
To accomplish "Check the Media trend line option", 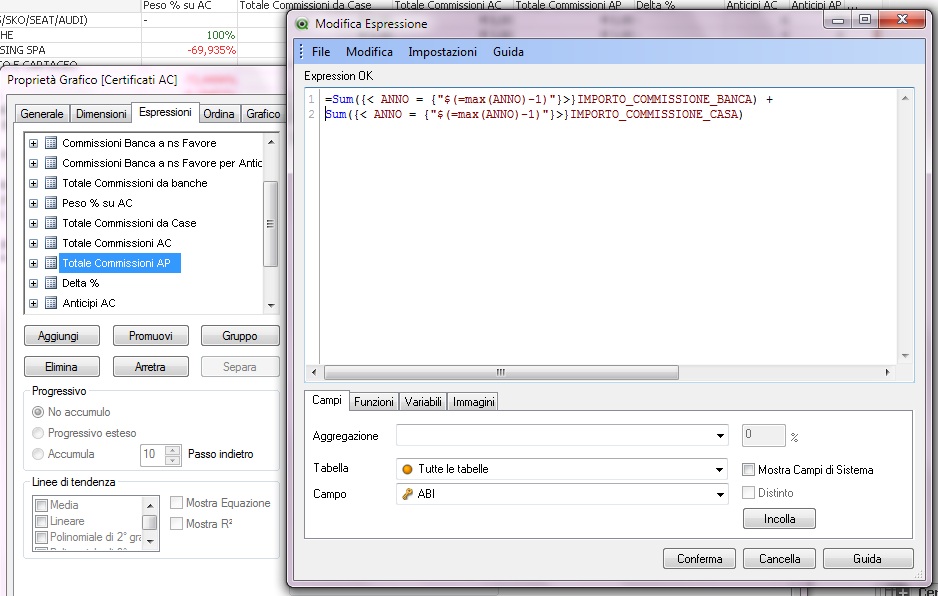I will click(41, 506).
